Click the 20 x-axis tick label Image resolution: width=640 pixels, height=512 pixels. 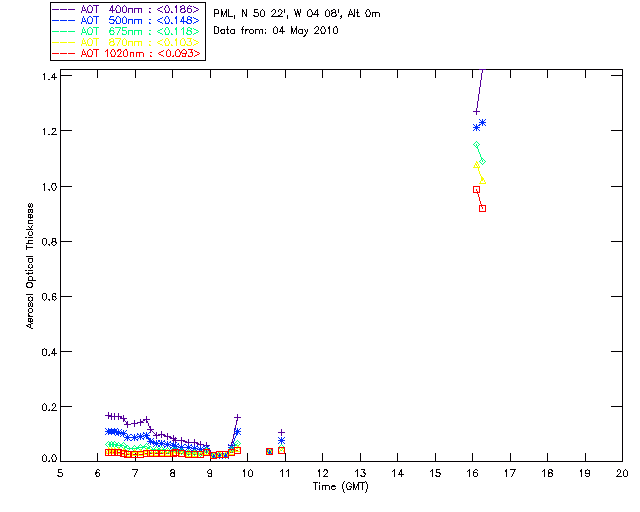tap(622, 474)
